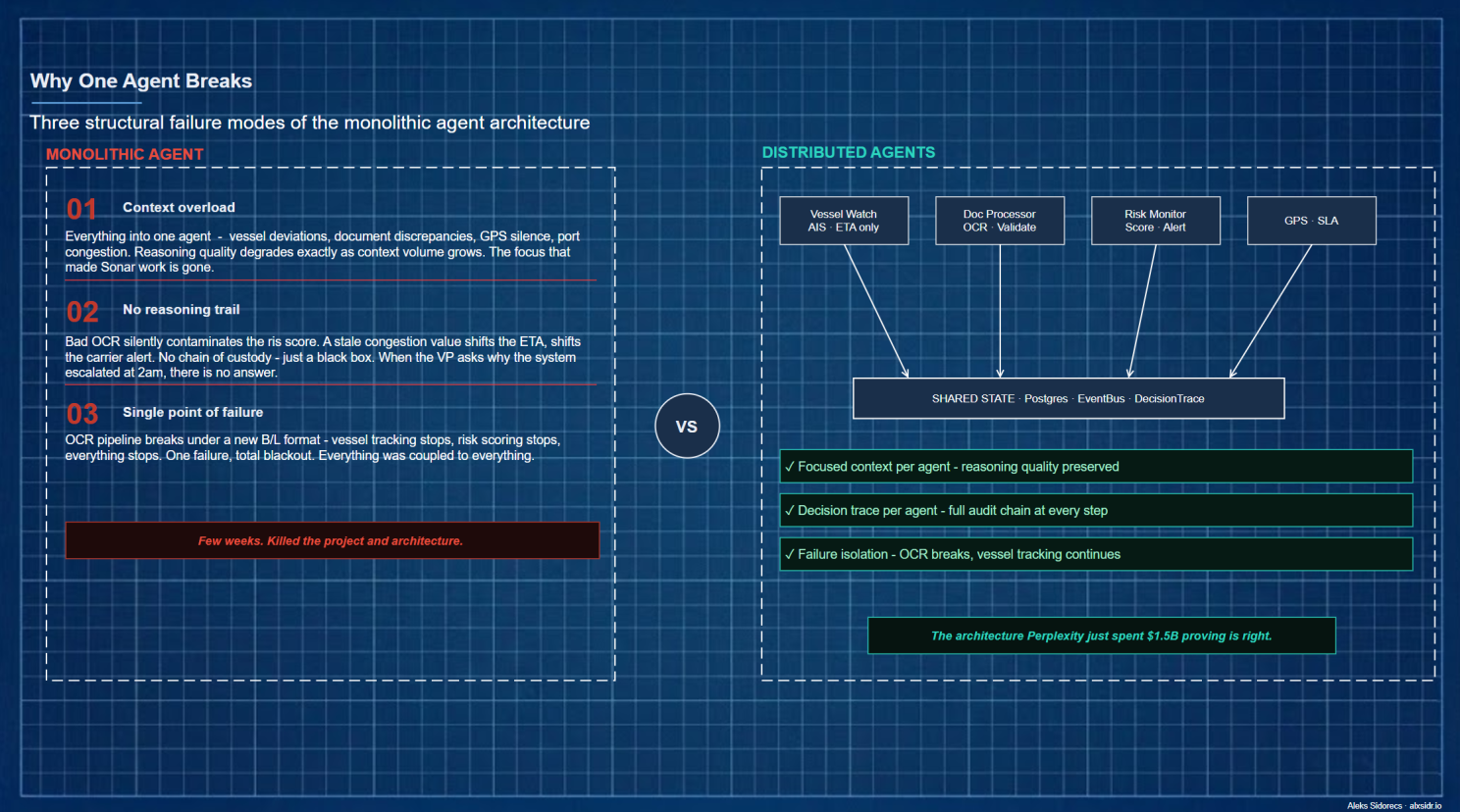Select the Doc Processor OCR Validate node
This screenshot has width=1460, height=812.
999,221
